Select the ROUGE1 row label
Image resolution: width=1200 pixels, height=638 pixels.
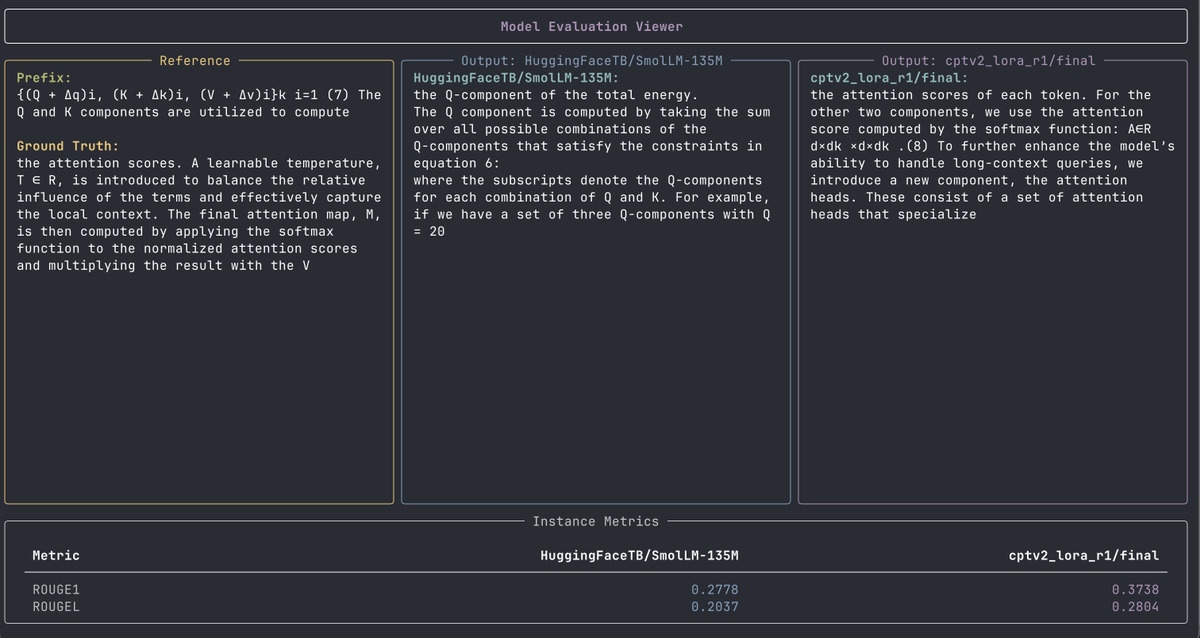pos(56,590)
